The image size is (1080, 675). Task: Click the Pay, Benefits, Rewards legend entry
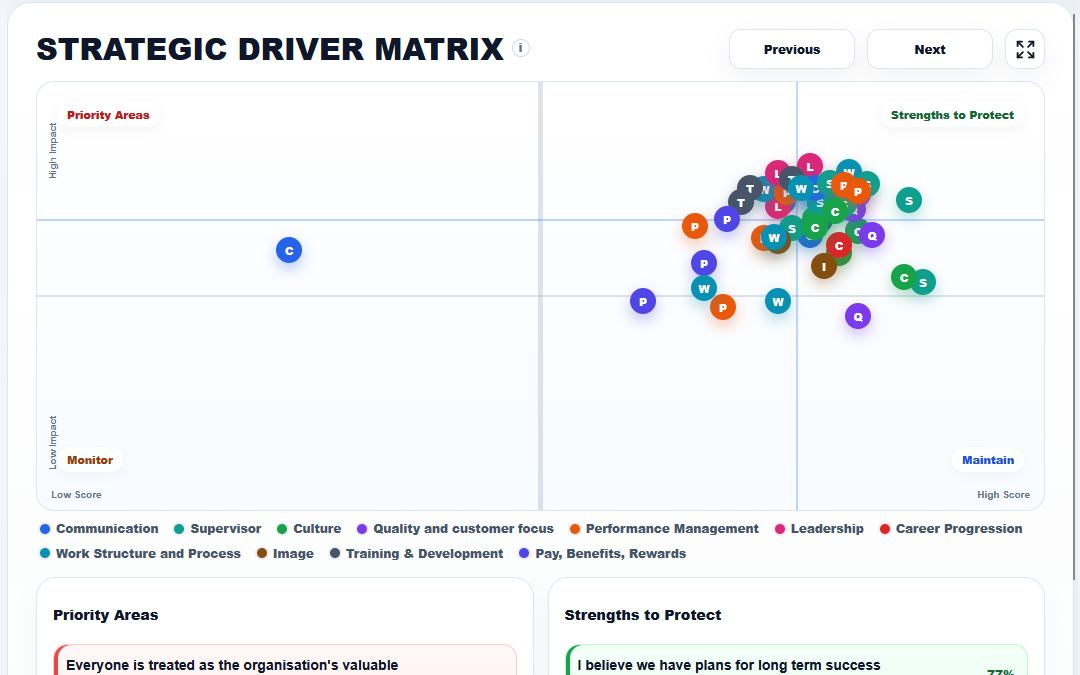tap(603, 554)
